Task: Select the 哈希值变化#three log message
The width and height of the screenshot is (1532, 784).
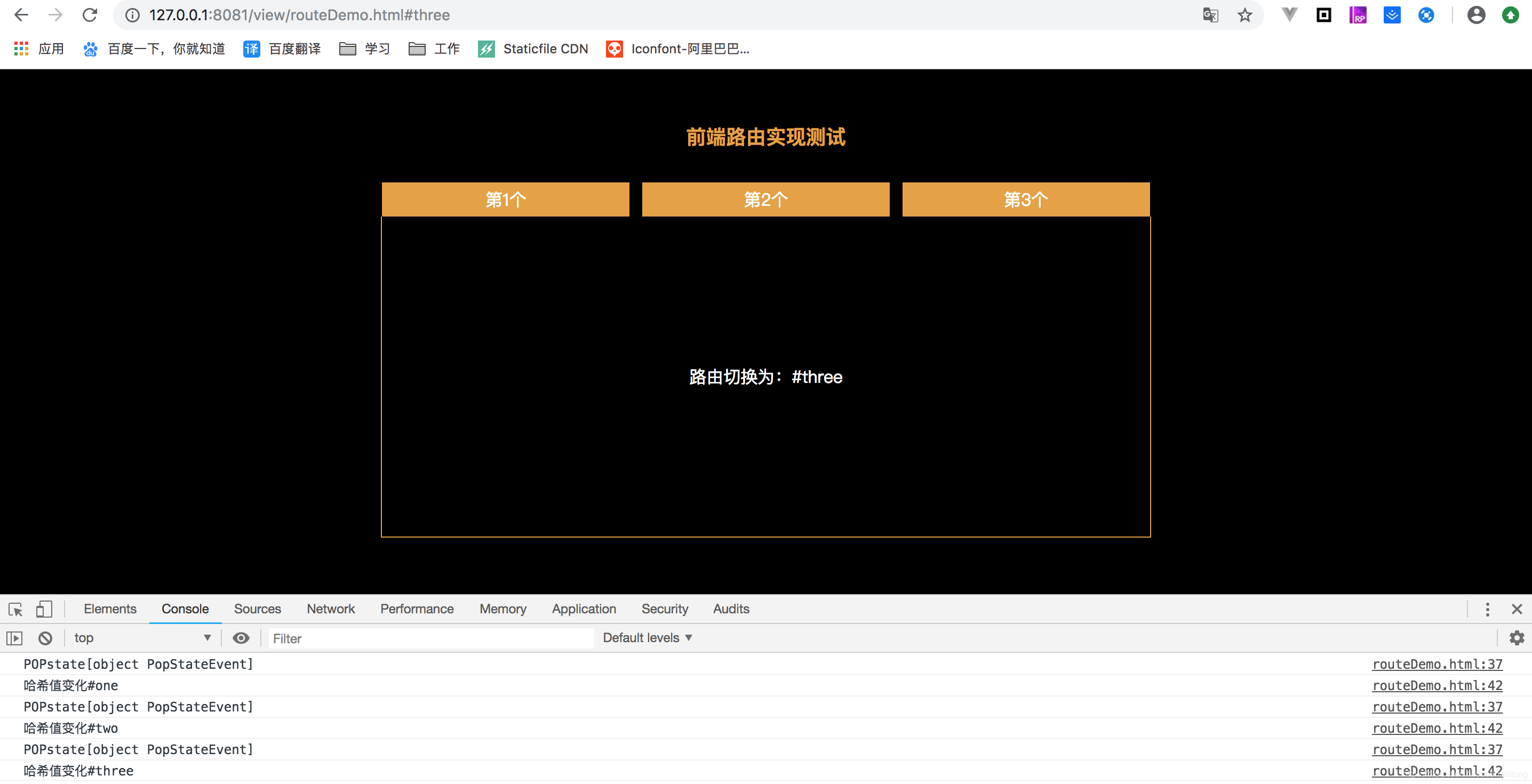Action: pos(78,772)
